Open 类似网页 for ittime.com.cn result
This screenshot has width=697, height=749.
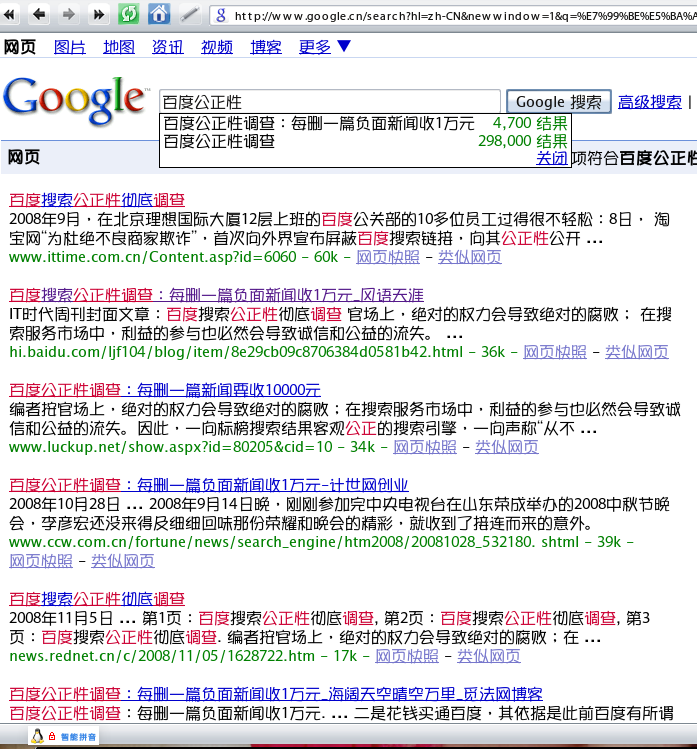tap(470, 257)
